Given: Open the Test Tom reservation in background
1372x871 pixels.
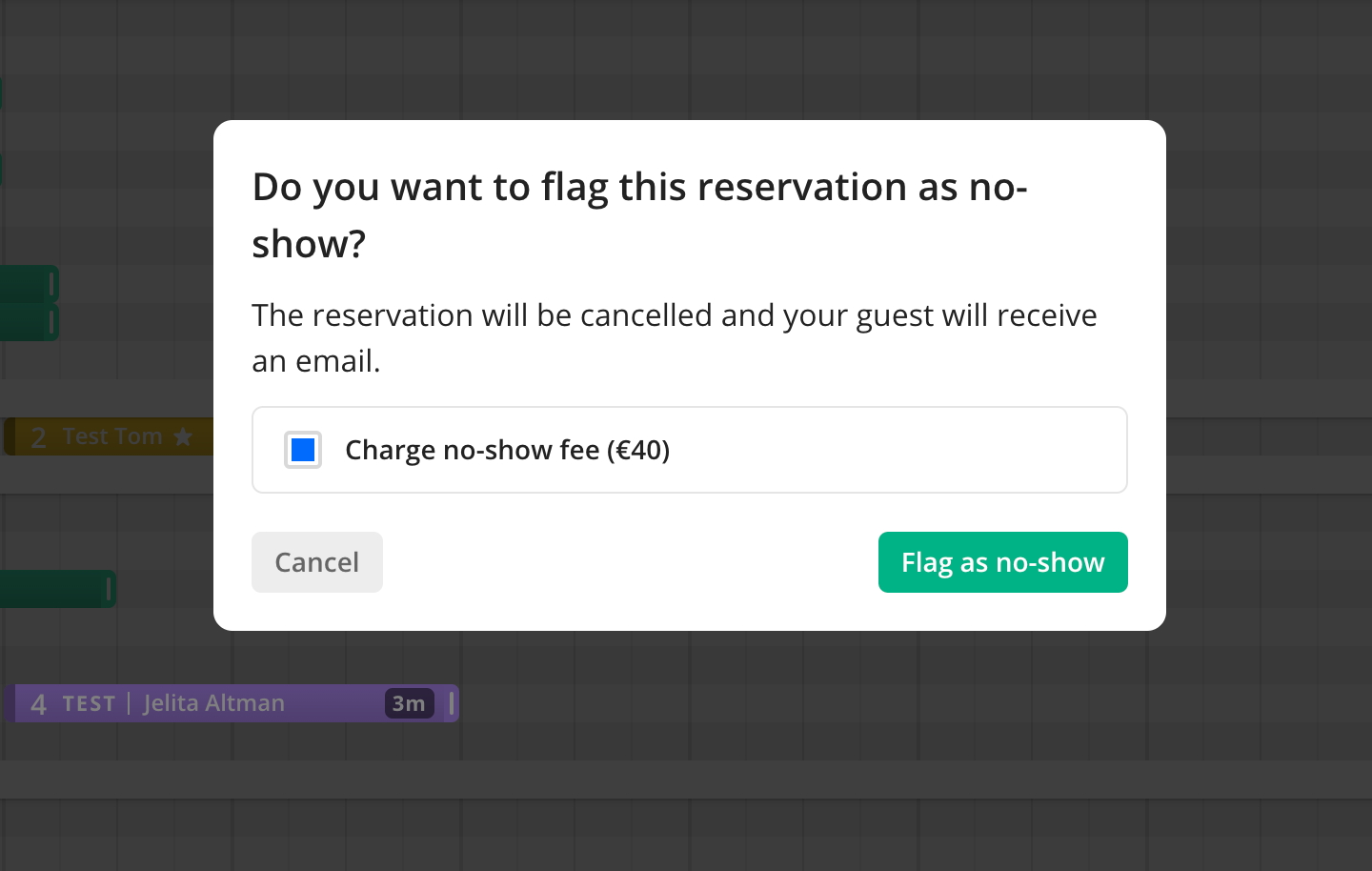Looking at the screenshot, I should tap(109, 436).
